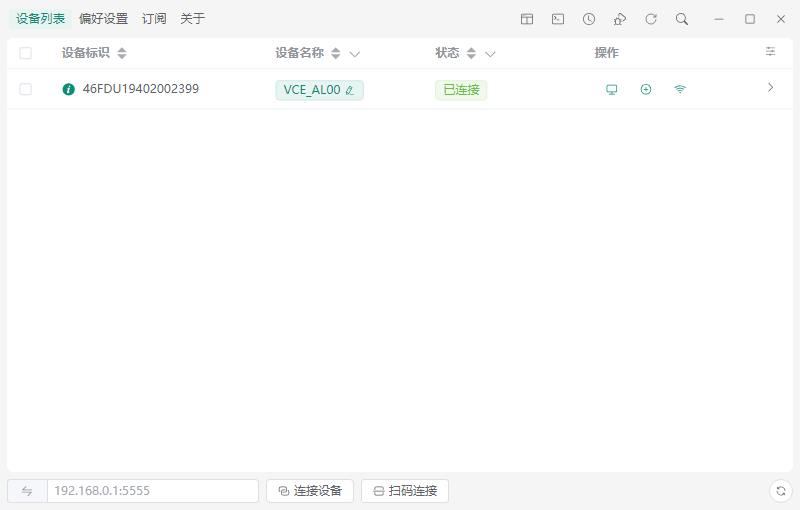Click 设备标识 column header label

[86, 53]
